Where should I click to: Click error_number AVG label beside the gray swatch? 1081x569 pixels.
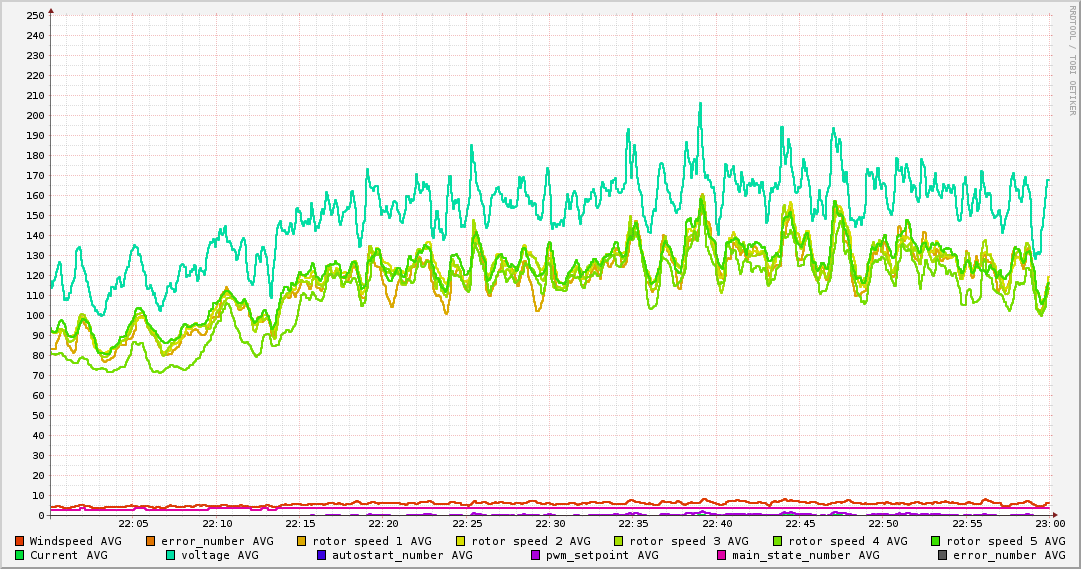1009,555
